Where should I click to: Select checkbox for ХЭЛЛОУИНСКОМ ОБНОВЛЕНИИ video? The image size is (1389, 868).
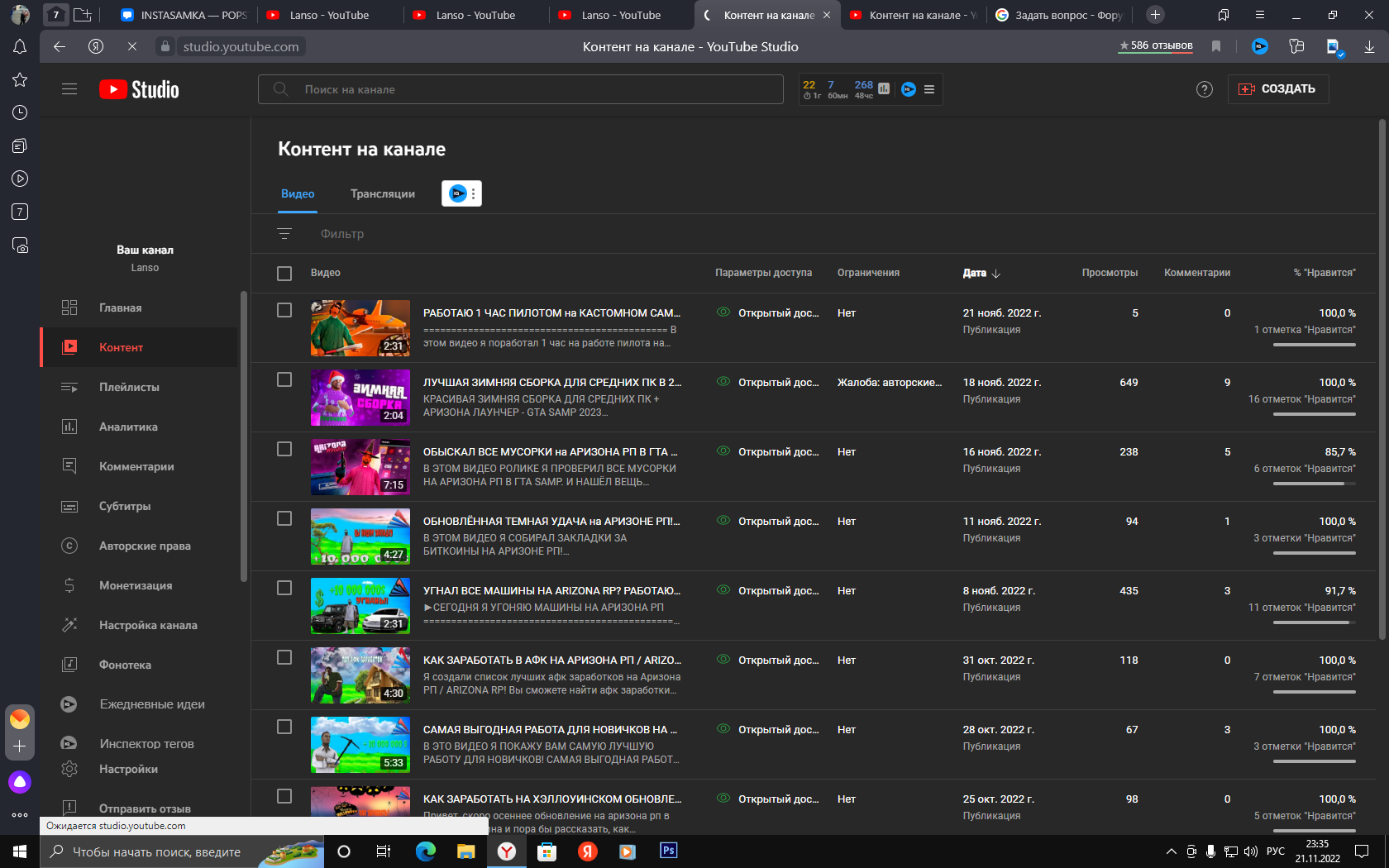click(x=284, y=796)
